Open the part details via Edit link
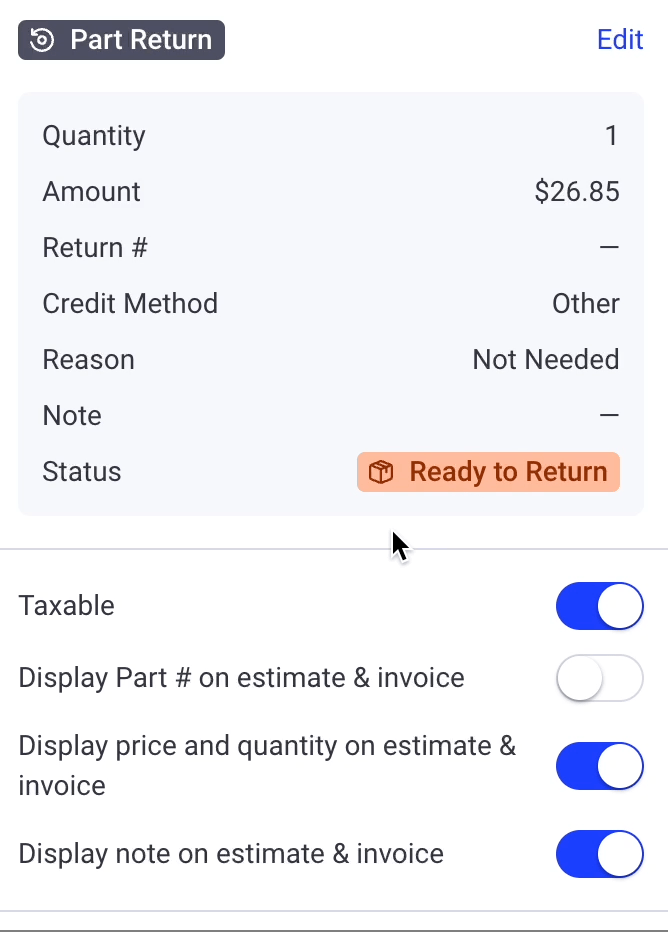 pyautogui.click(x=620, y=39)
